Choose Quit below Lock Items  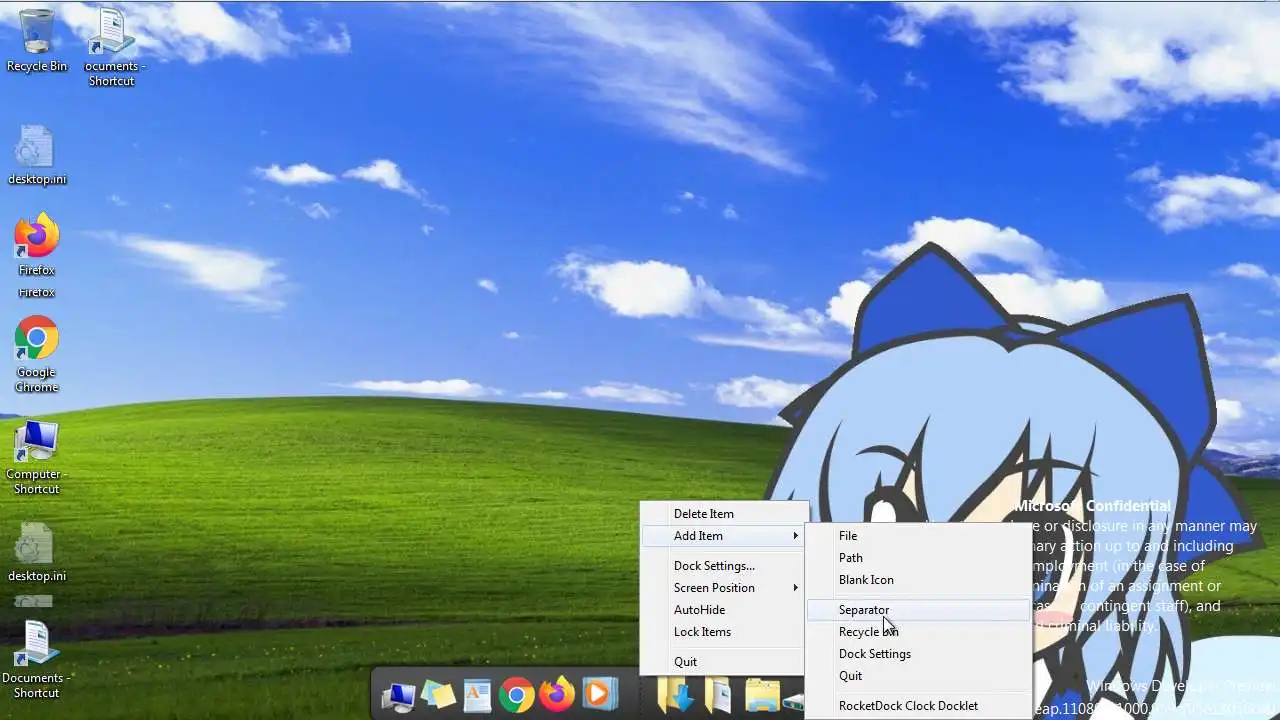(723, 662)
